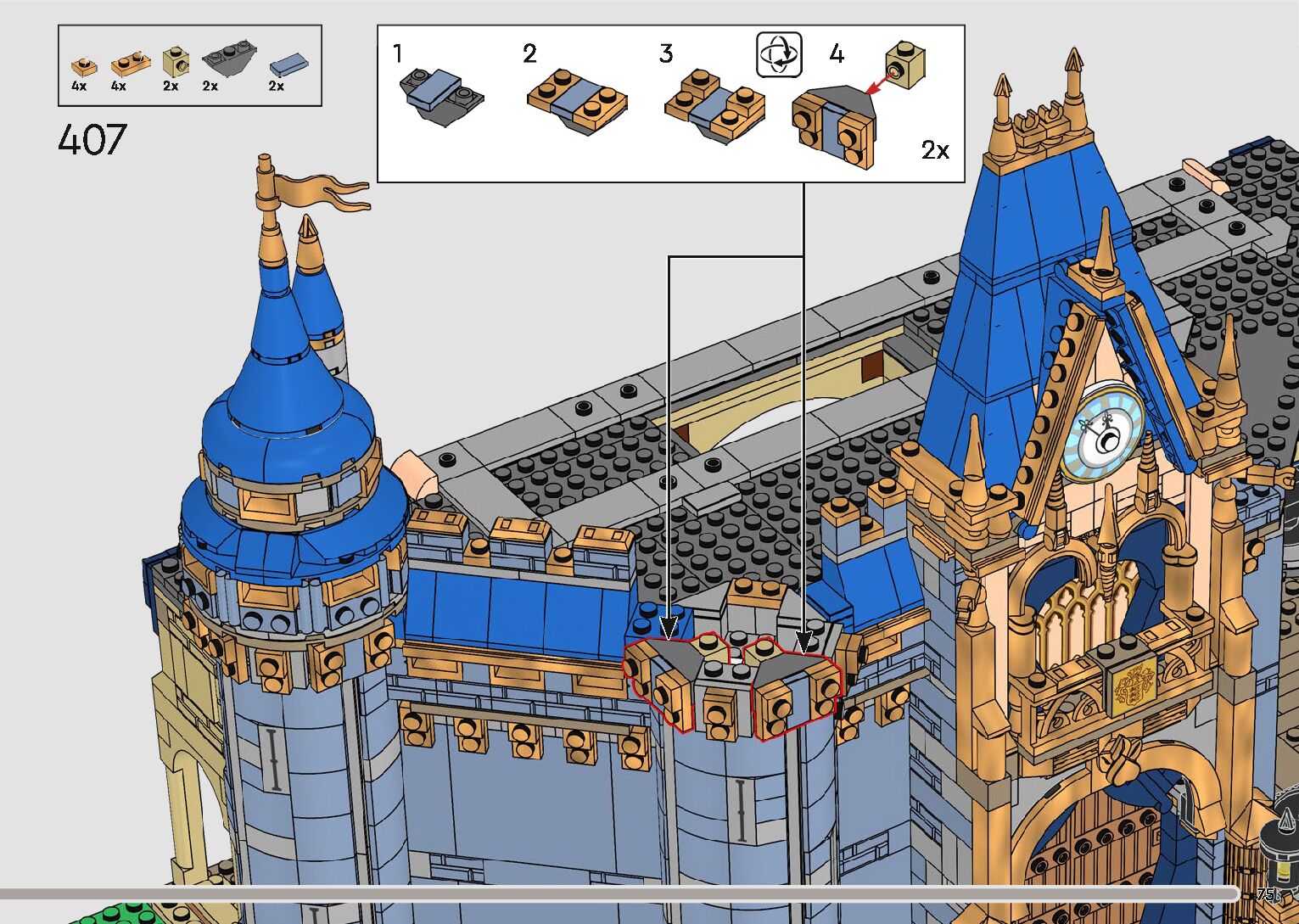The height and width of the screenshot is (924, 1299).
Task: Click the rotate model icon in the sub-build box
Action: [x=779, y=56]
